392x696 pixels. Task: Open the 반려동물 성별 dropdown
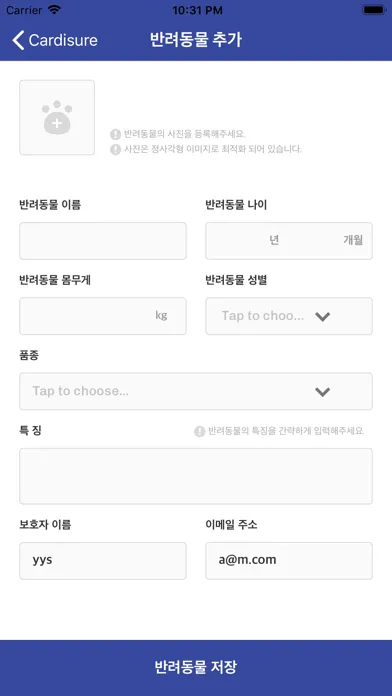click(289, 316)
